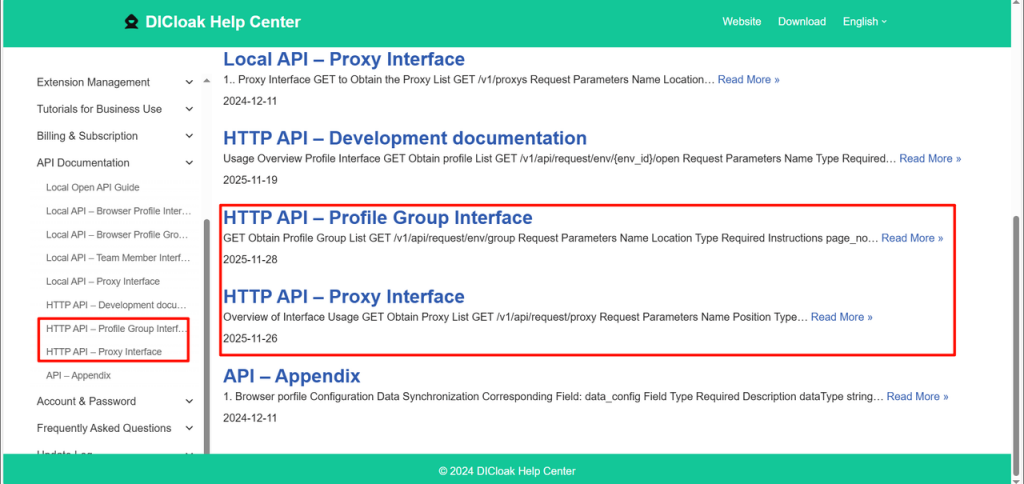Viewport: 1024px width, 484px height.
Task: Open the Website link in the header
Action: (741, 22)
